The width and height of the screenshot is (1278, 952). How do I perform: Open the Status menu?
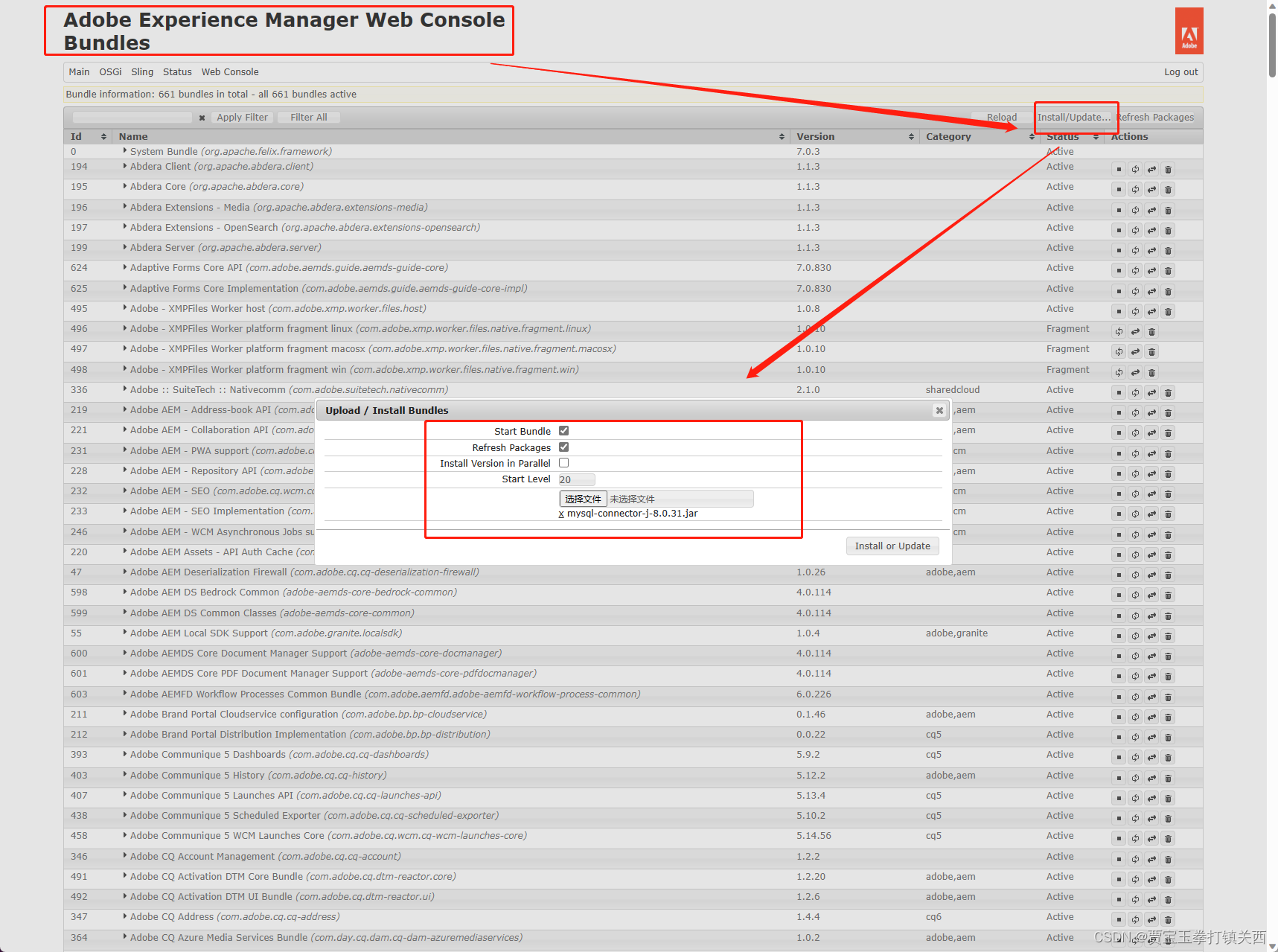point(177,72)
